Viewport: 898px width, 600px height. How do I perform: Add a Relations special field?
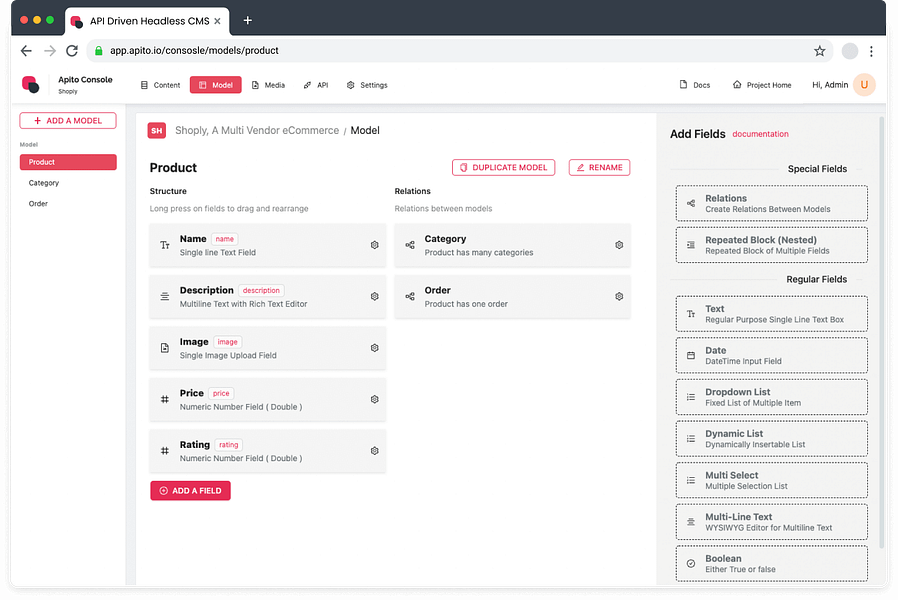pyautogui.click(x=771, y=203)
